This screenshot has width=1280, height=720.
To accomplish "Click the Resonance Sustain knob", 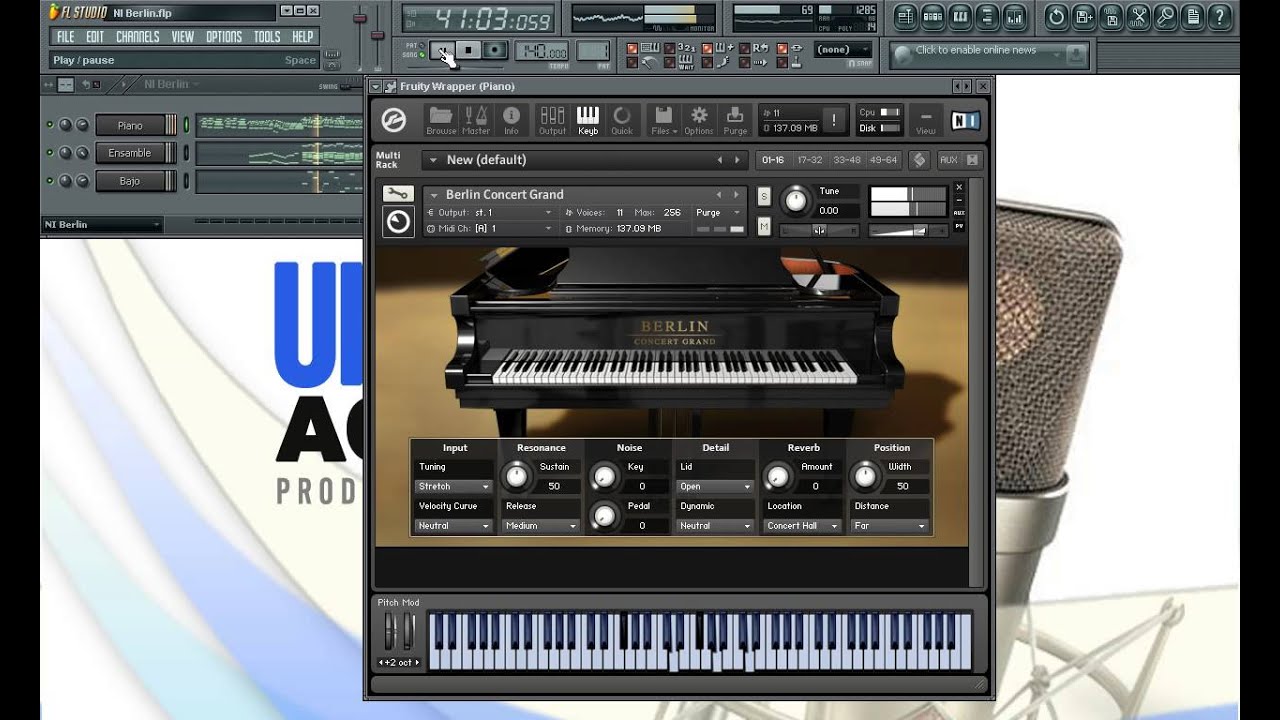I will [x=516, y=477].
